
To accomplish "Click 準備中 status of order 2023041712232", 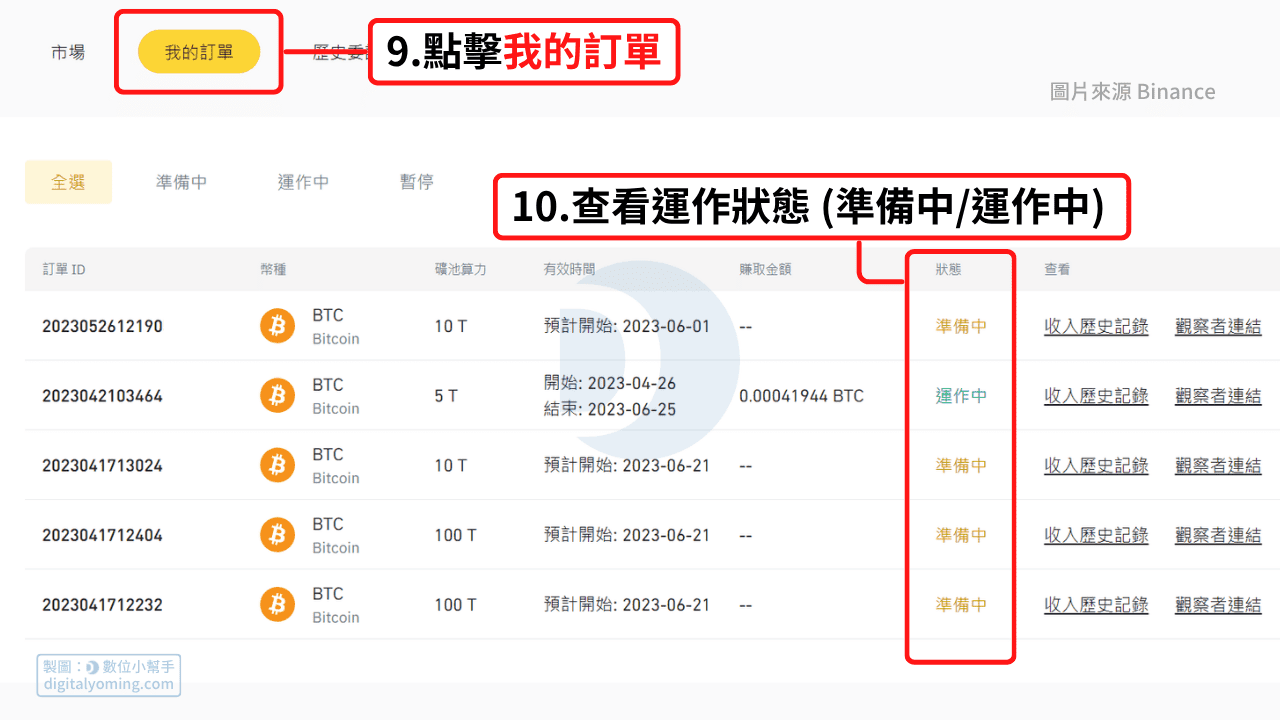I will (x=961, y=605).
